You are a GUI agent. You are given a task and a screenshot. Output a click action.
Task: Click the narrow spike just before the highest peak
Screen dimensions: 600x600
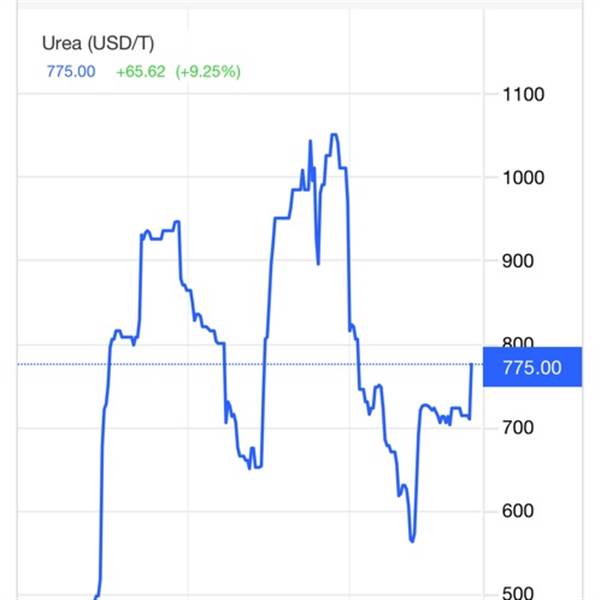(x=310, y=141)
